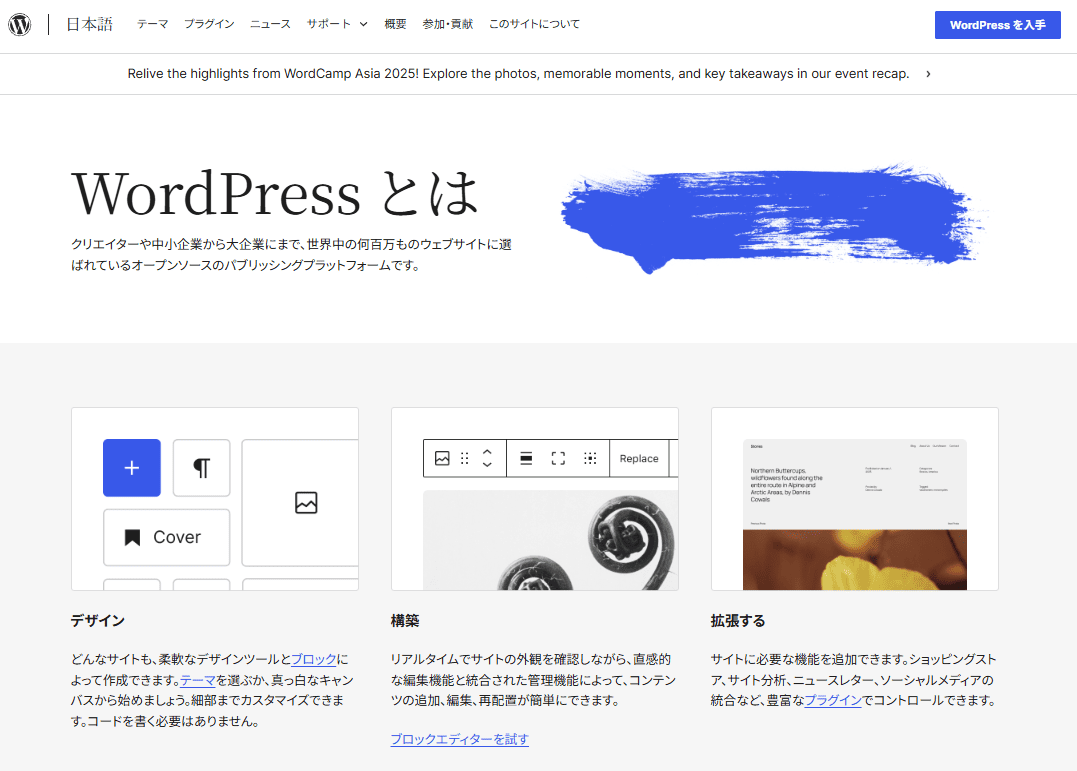Click the drag handle dots icon
Screen dimensions: 1077x771
point(464,458)
